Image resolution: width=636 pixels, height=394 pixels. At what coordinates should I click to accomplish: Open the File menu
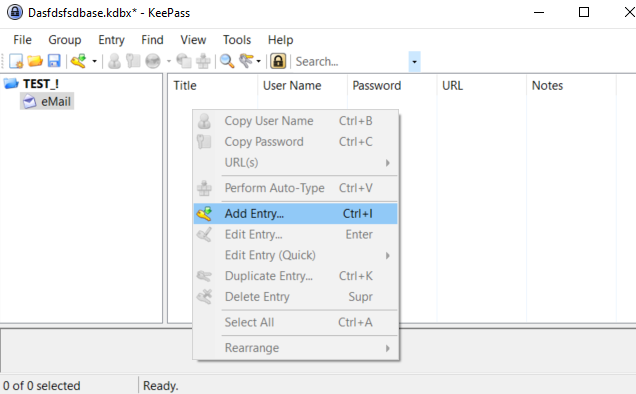pyautogui.click(x=22, y=40)
